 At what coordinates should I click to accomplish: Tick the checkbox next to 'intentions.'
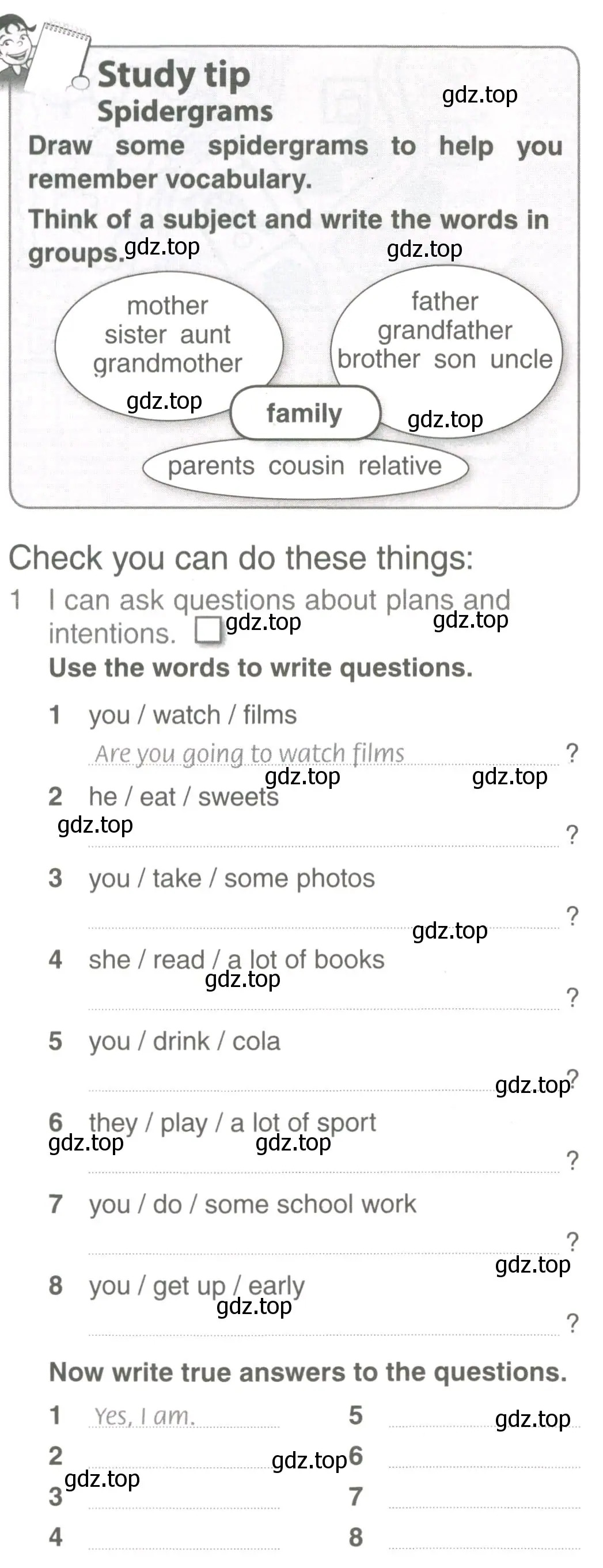click(208, 631)
